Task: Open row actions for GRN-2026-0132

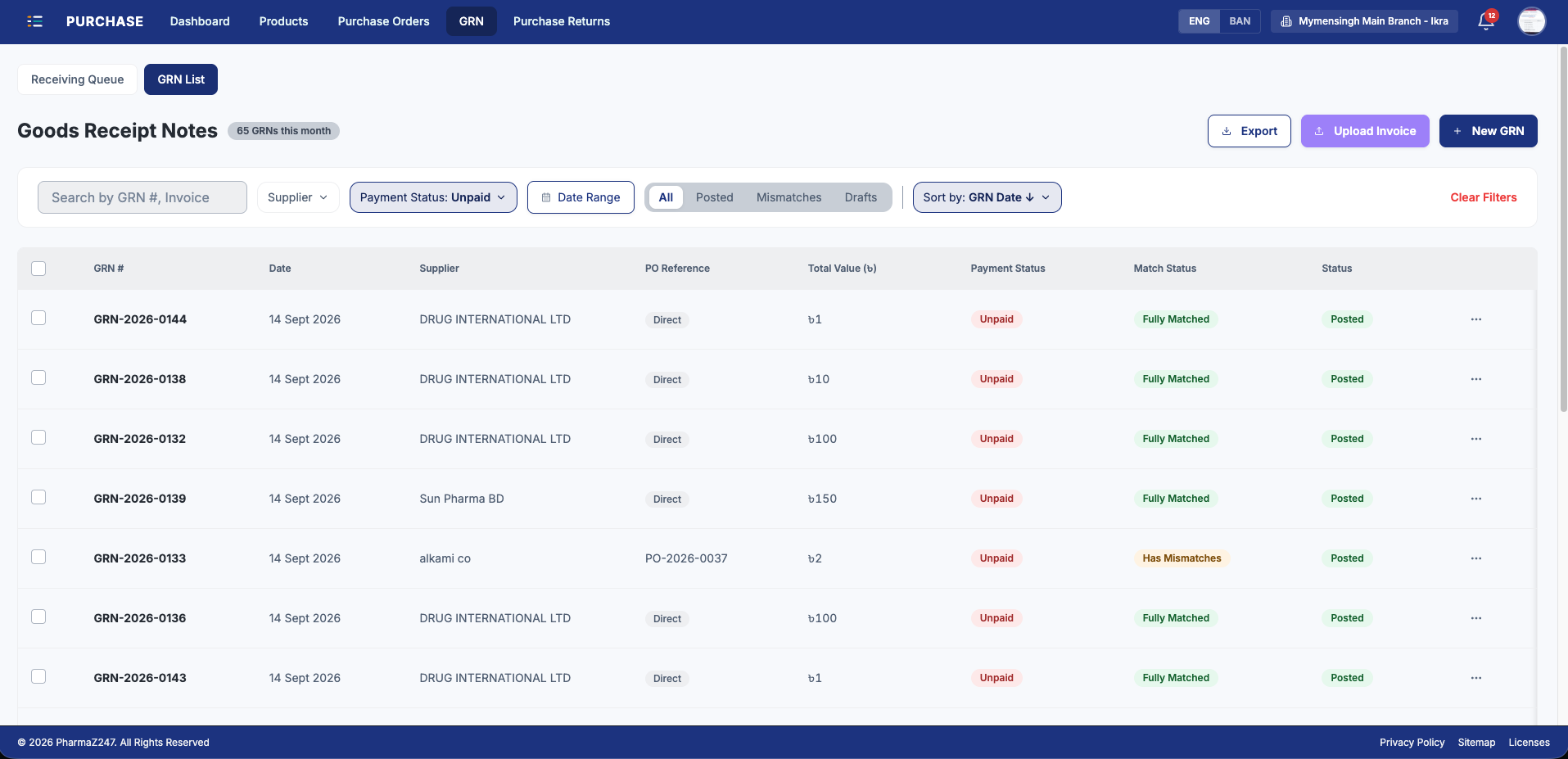Action: pyautogui.click(x=1476, y=439)
